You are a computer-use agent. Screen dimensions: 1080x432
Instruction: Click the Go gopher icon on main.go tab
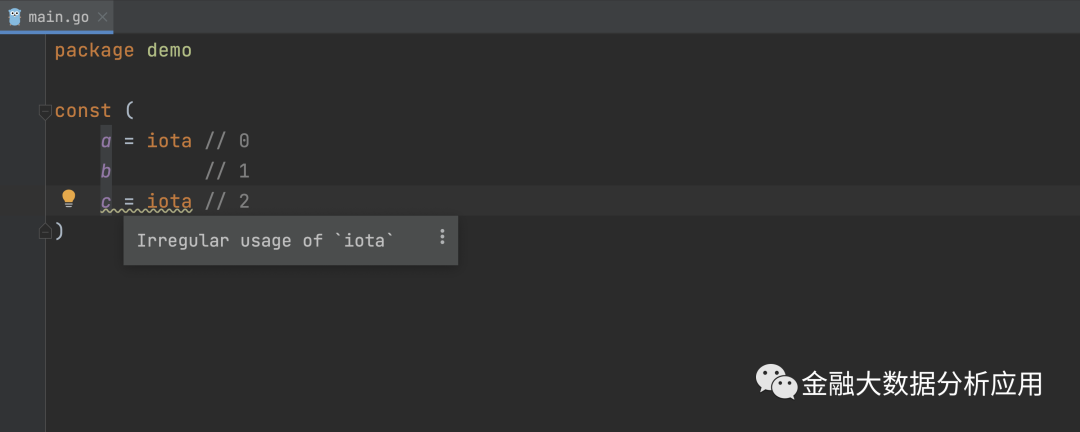coord(15,17)
